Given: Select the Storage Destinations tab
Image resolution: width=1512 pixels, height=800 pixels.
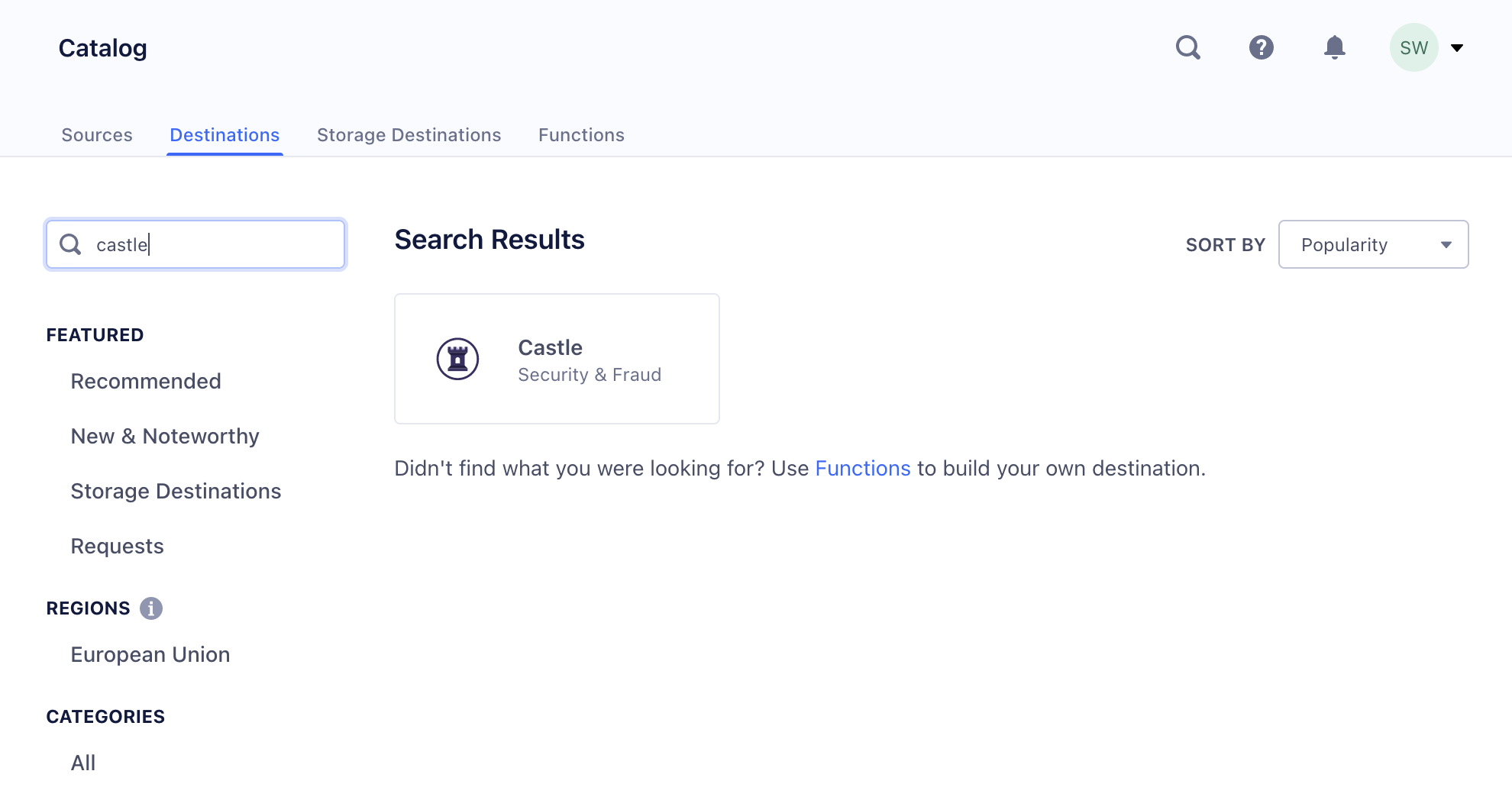Looking at the screenshot, I should pos(409,134).
